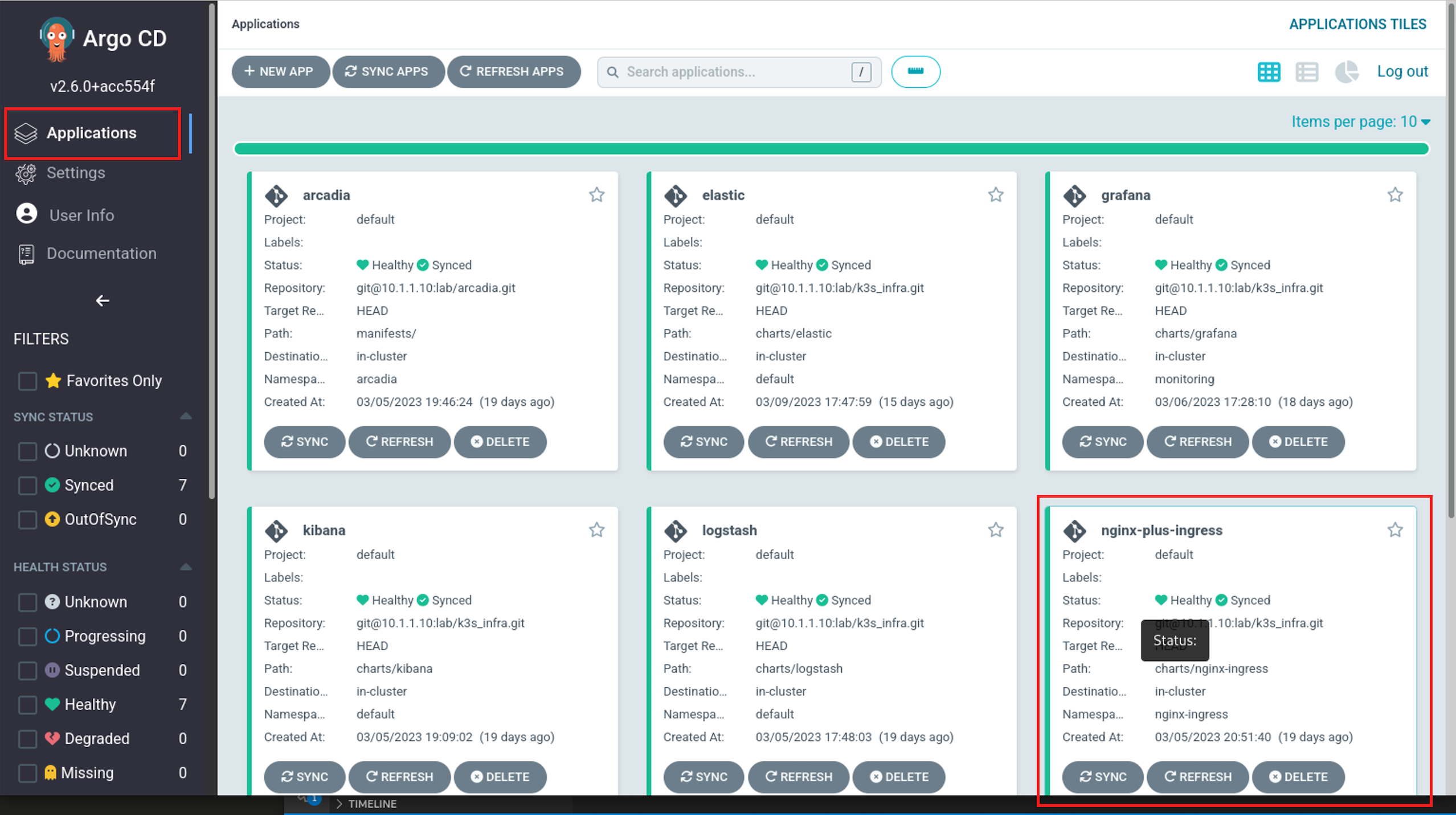Collapse the SYNC STATUS filter section
Image resolution: width=1456 pixels, height=815 pixels.
pos(186,416)
